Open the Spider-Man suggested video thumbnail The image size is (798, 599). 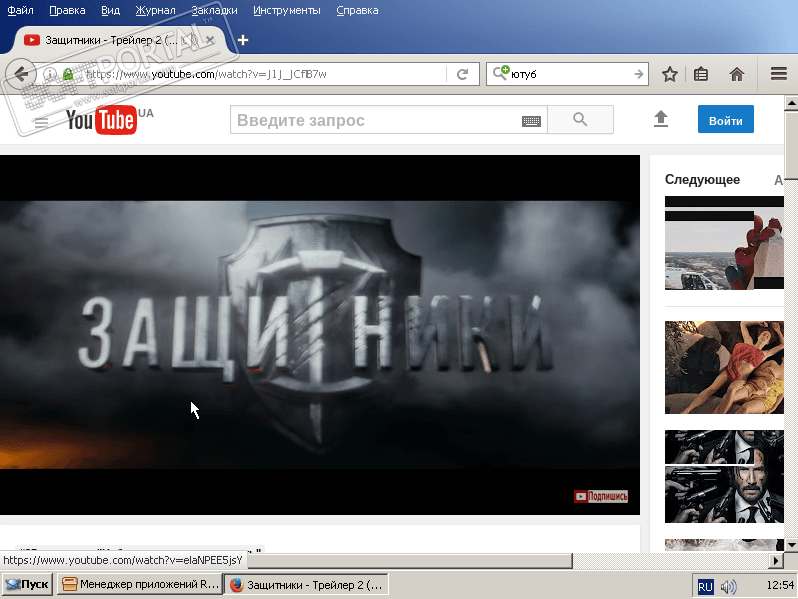click(x=724, y=243)
